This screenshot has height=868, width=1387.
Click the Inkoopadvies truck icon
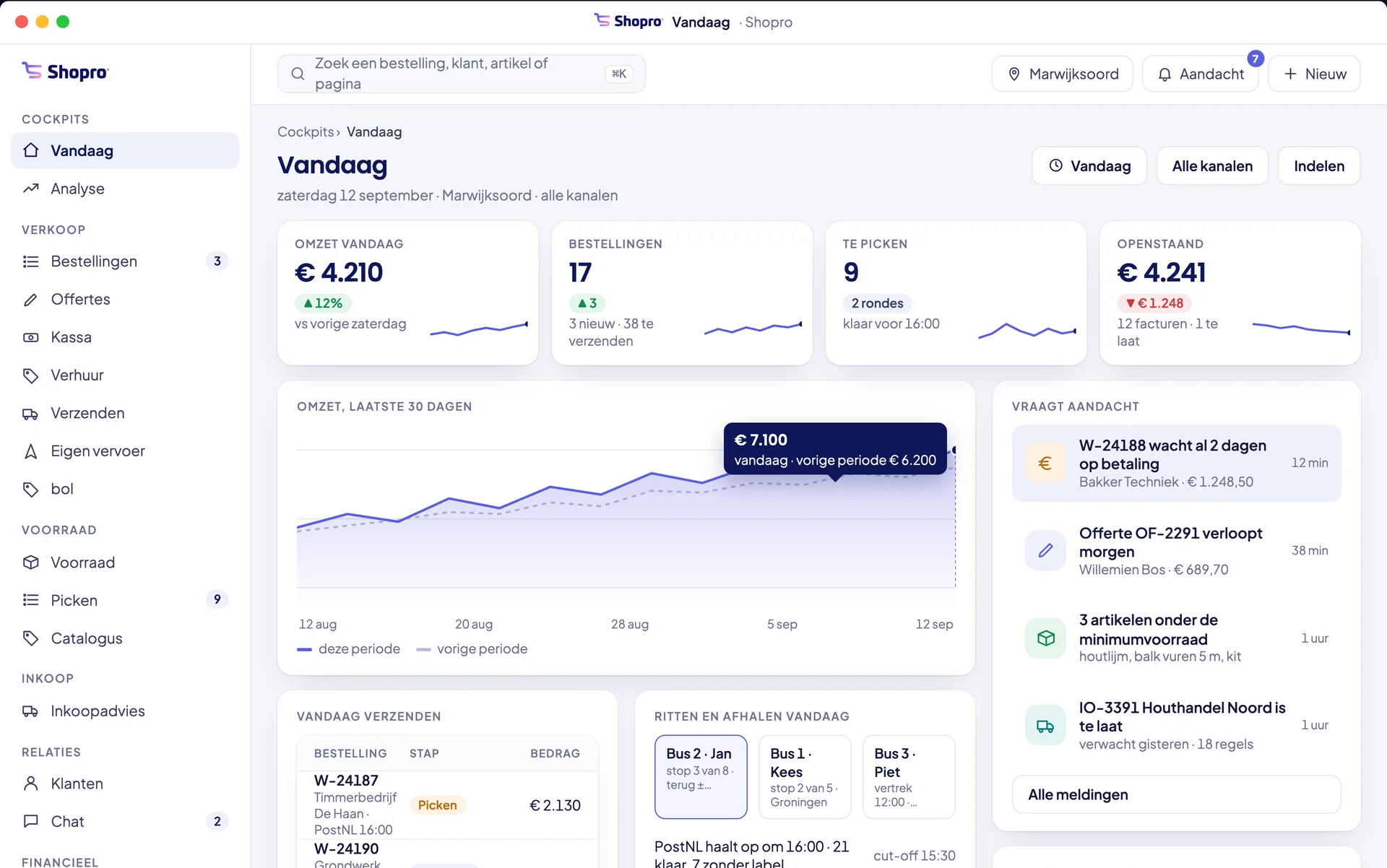point(30,711)
